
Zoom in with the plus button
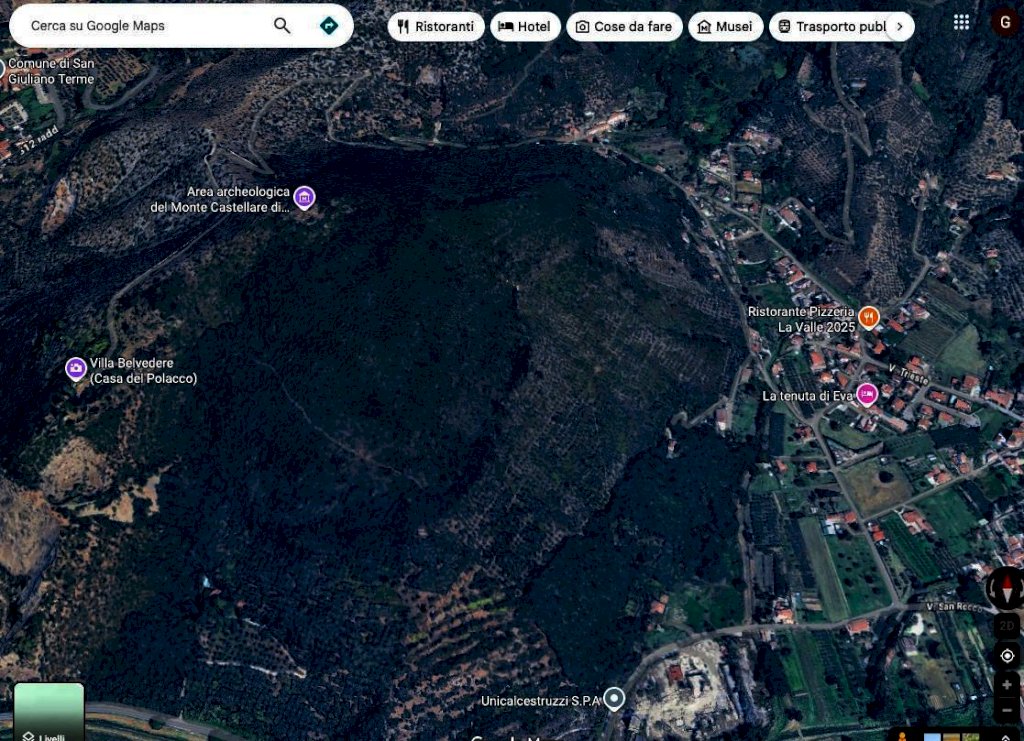click(1007, 685)
